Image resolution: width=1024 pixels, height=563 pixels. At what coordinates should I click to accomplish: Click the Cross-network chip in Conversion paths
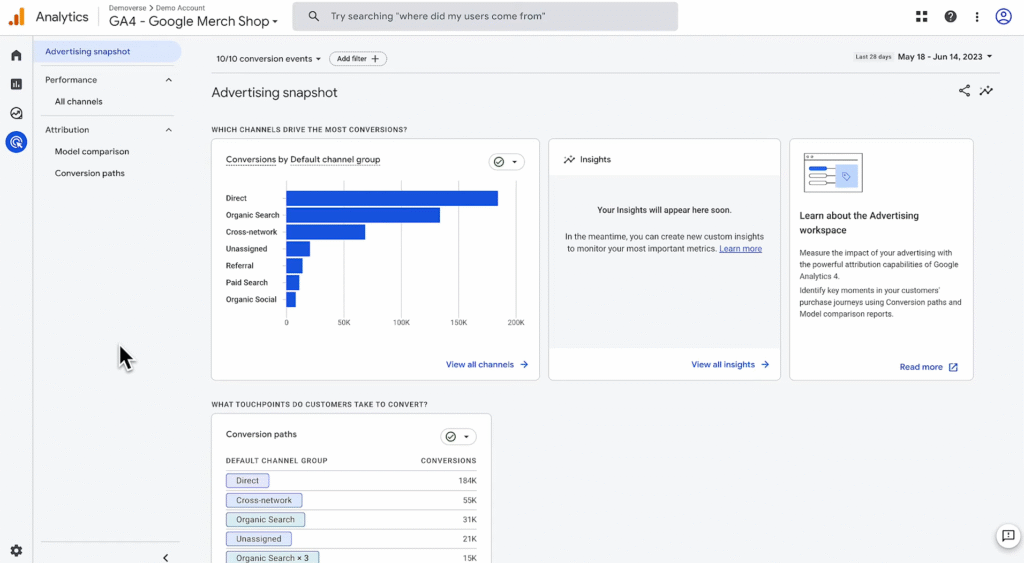click(264, 500)
